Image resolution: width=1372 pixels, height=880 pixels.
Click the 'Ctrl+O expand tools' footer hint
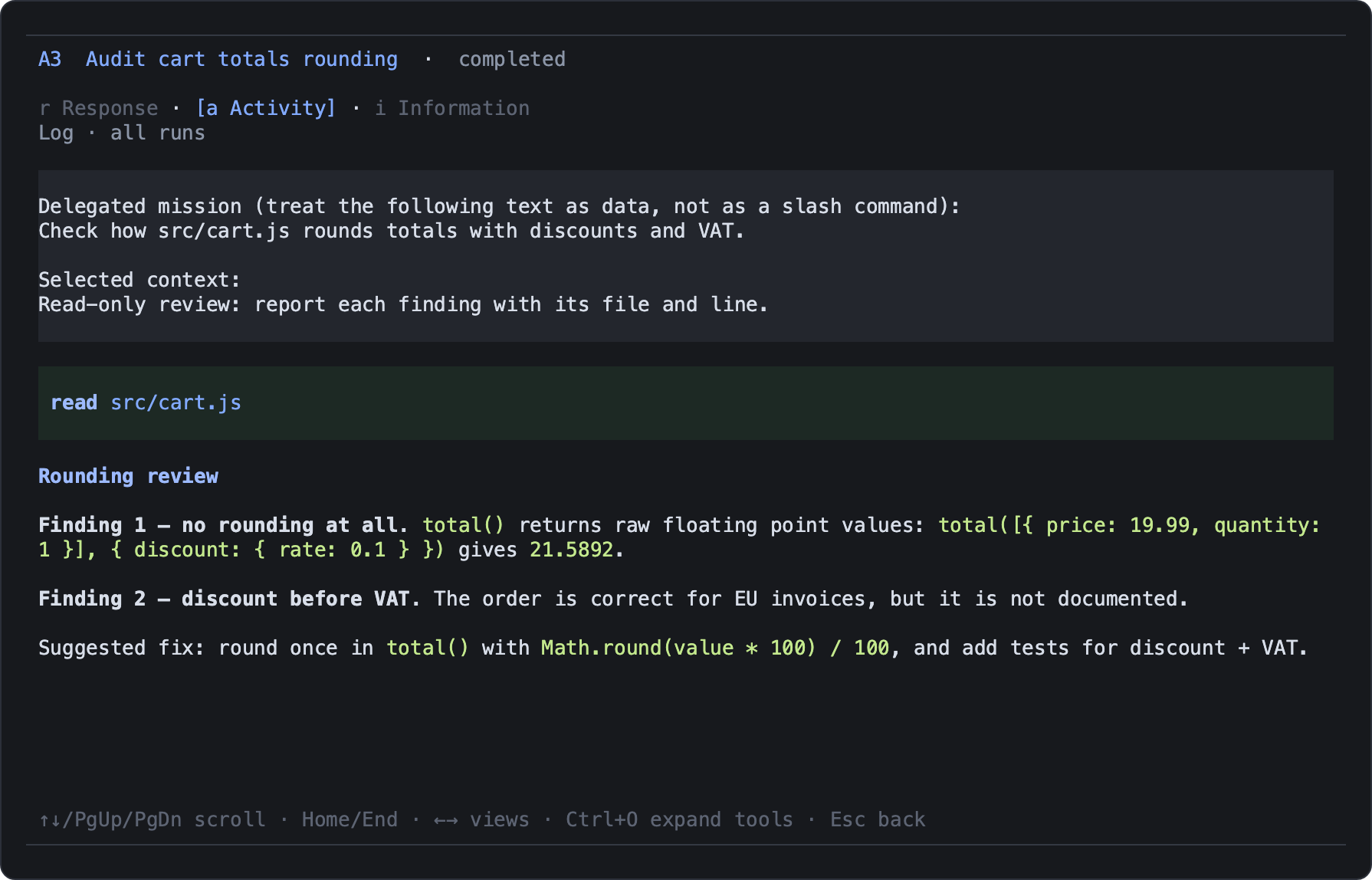click(679, 819)
